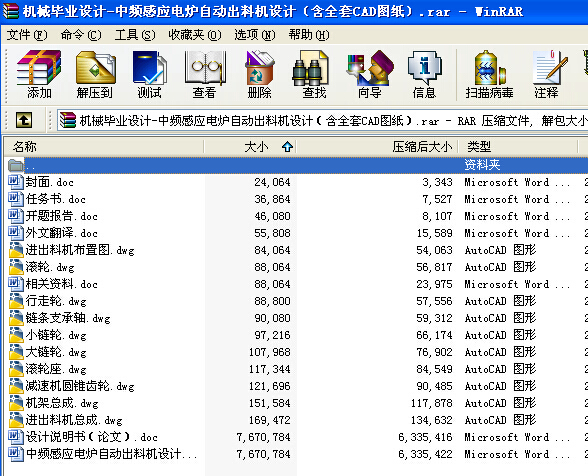Click the Word icon of 设计说明书（论文）.doc
This screenshot has width=588, height=476.
(16, 437)
